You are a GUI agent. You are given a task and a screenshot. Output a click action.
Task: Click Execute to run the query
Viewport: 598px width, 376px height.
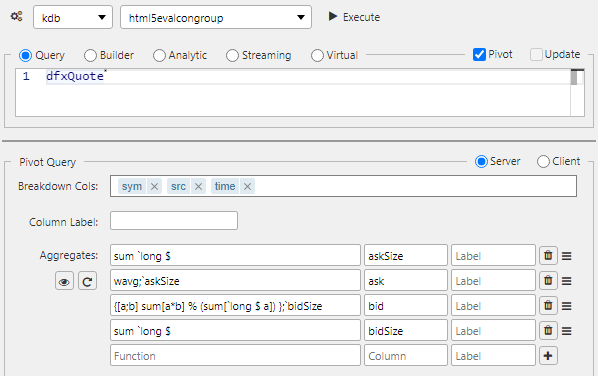click(354, 17)
